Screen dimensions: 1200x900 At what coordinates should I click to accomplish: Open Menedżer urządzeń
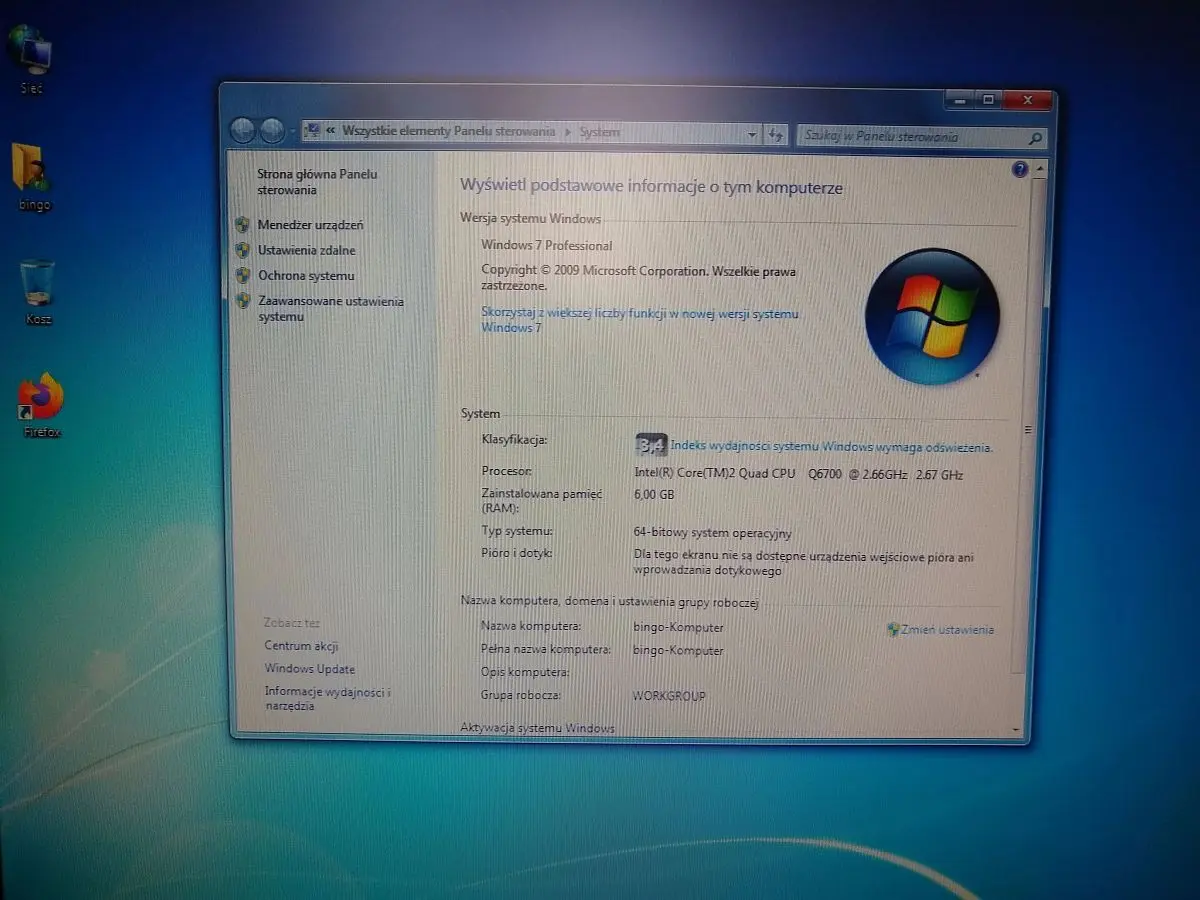click(310, 225)
